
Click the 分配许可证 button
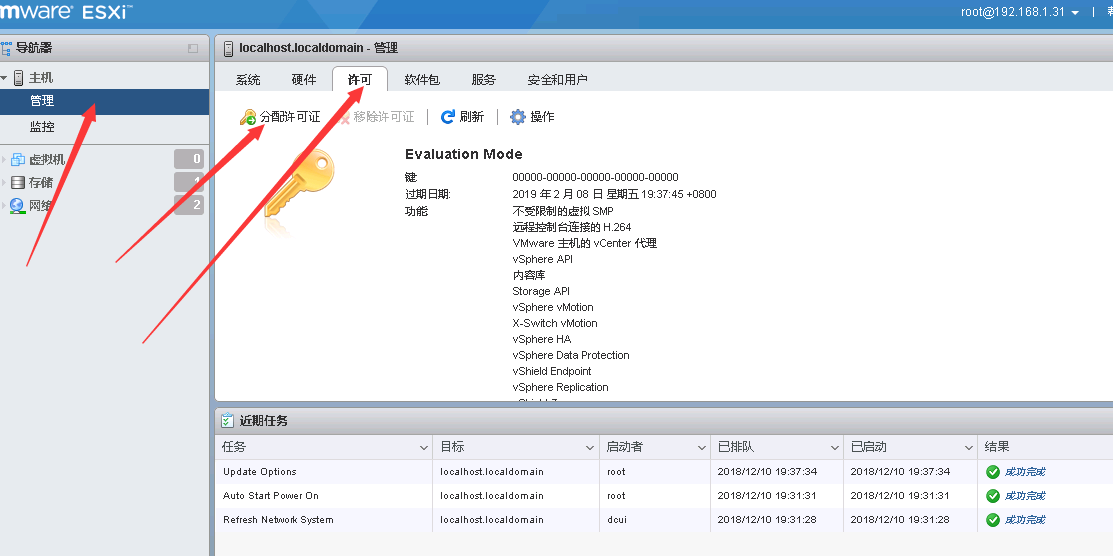pos(280,117)
